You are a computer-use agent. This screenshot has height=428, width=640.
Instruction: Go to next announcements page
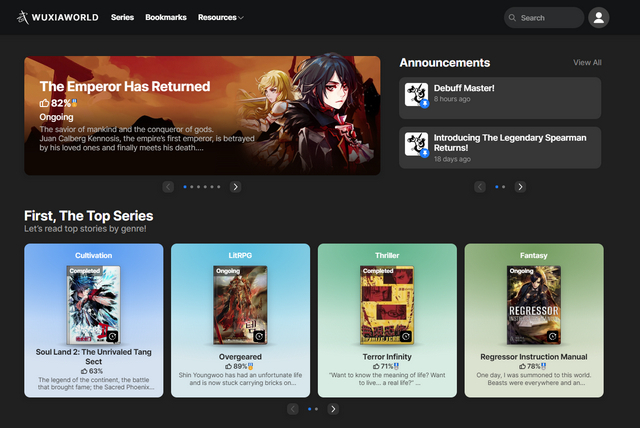pos(520,187)
